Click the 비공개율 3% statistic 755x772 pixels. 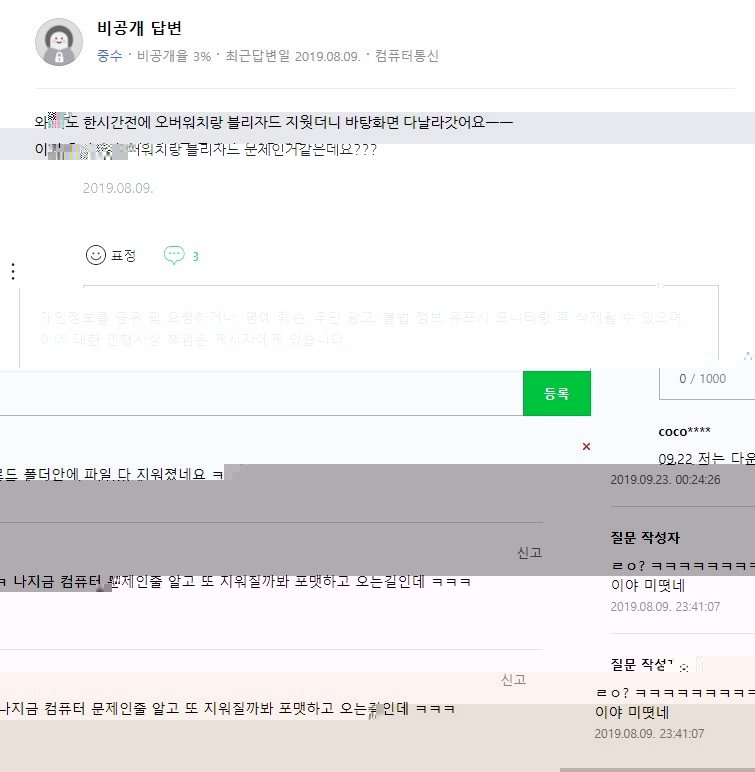point(174,56)
